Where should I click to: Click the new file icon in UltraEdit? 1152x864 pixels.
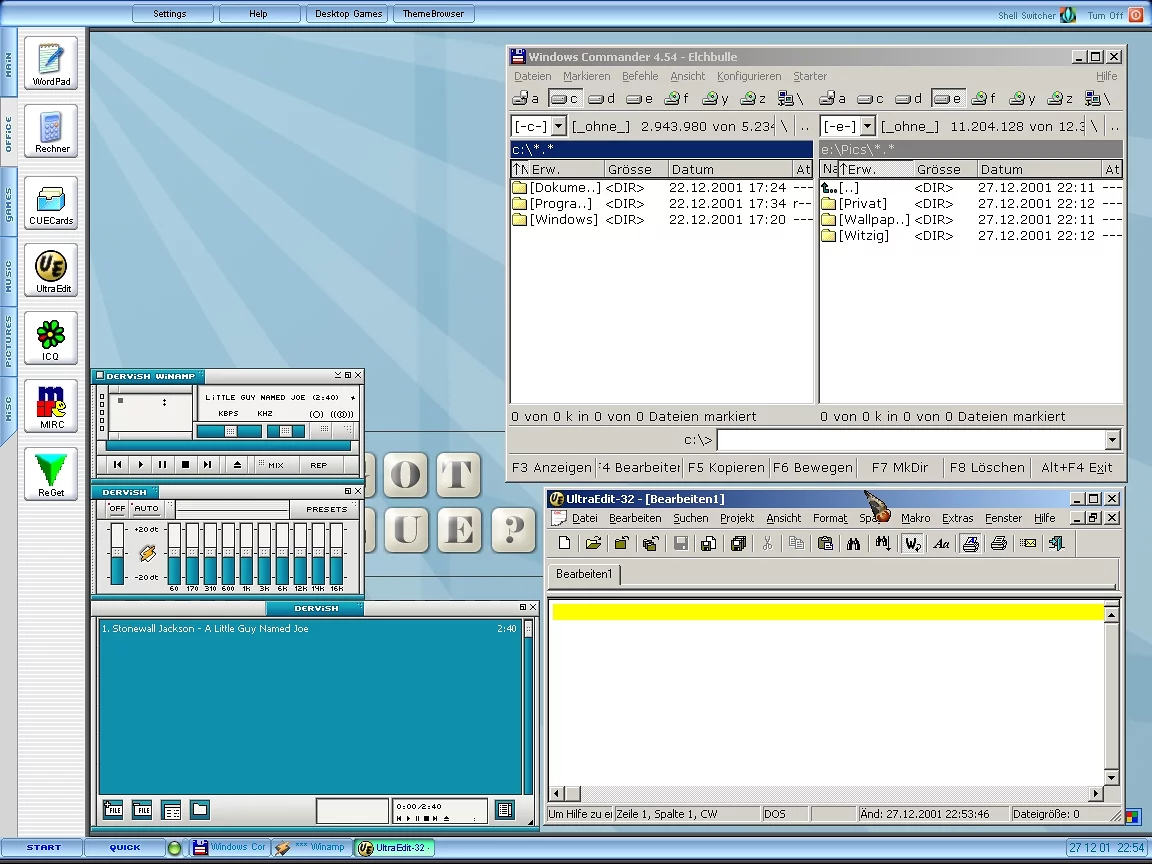coord(565,544)
